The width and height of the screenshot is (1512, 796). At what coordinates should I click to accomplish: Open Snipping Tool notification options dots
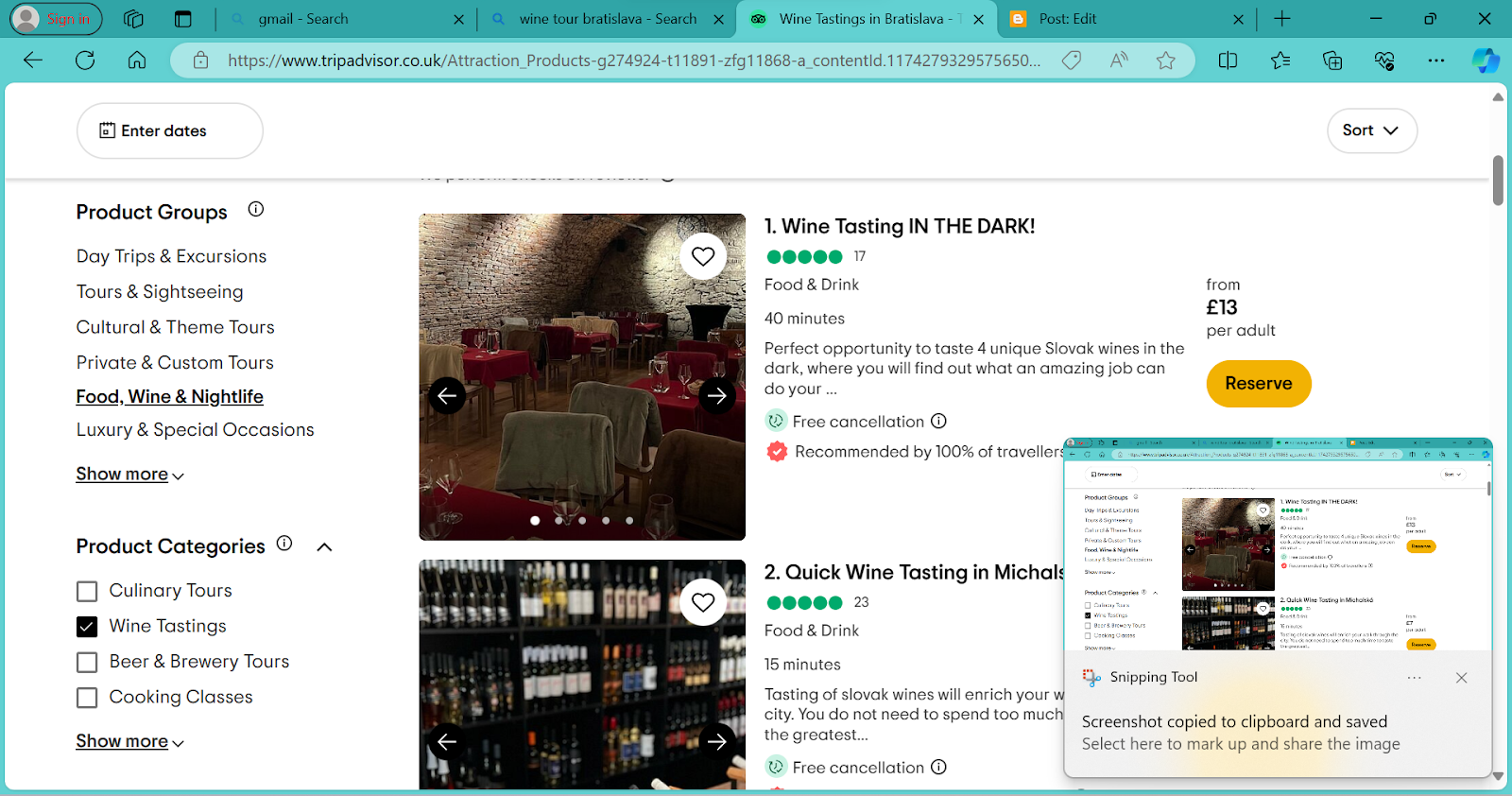(x=1414, y=678)
